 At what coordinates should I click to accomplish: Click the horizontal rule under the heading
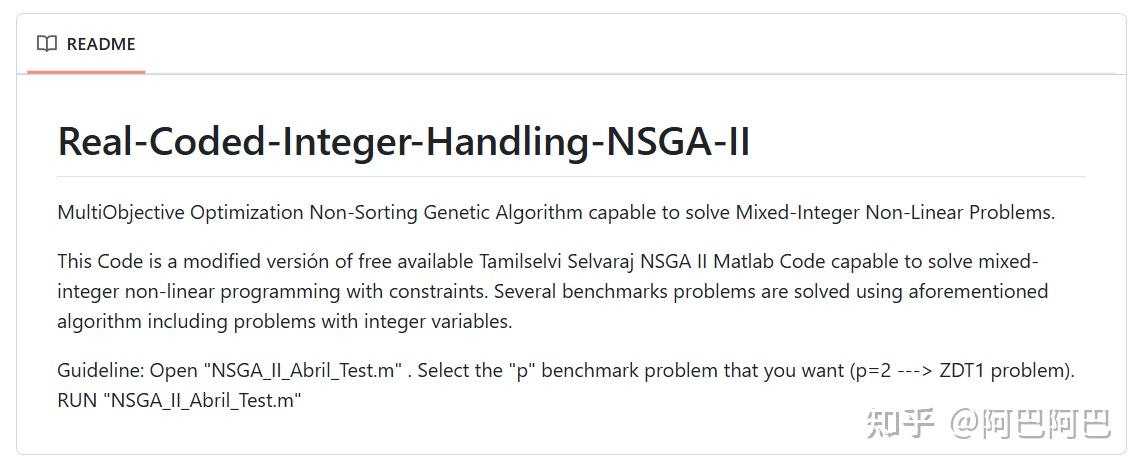tap(571, 176)
